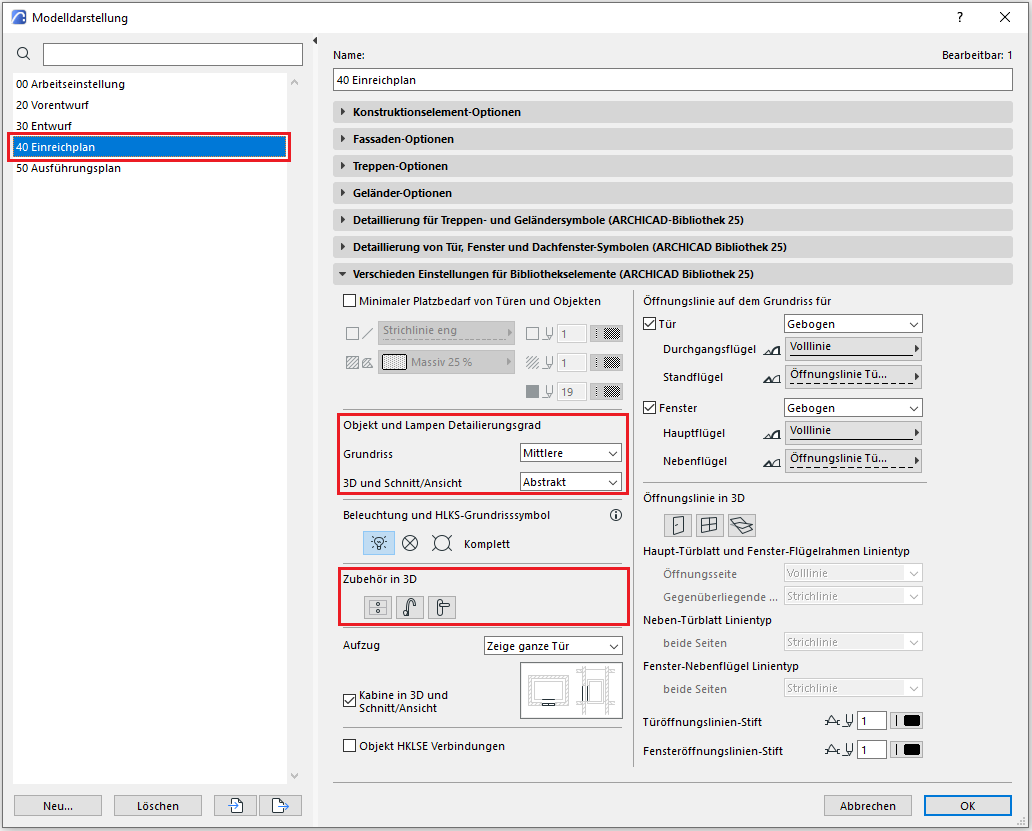1032x831 pixels.
Task: Click the Abbrechen button
Action: click(x=867, y=805)
